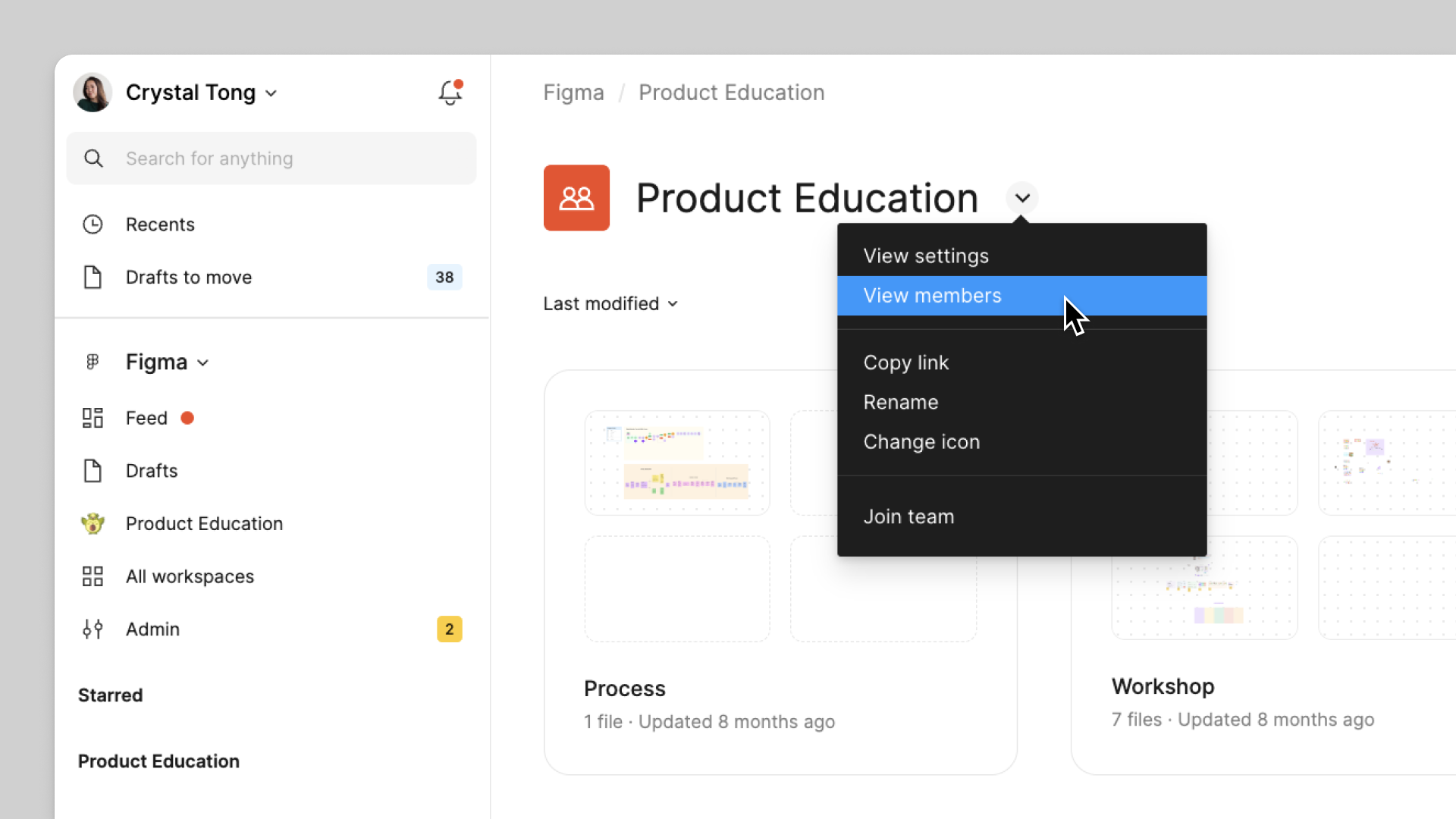Click Copy link in context menu

pyautogui.click(x=906, y=362)
